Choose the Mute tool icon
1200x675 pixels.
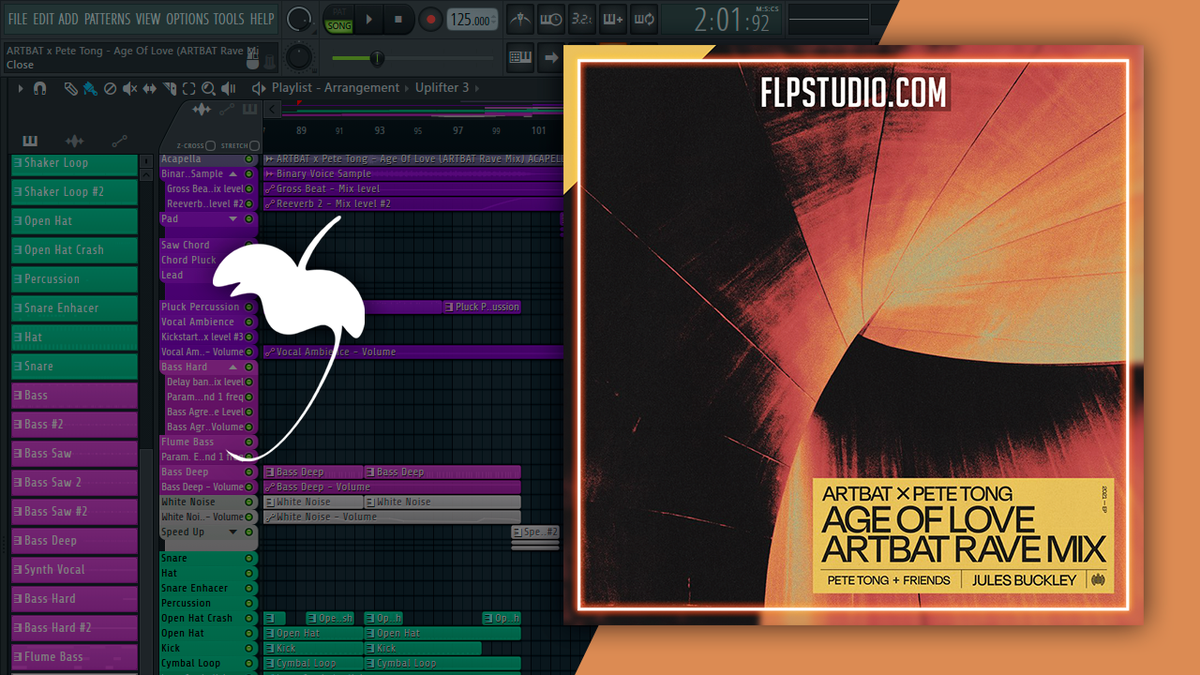[x=128, y=89]
